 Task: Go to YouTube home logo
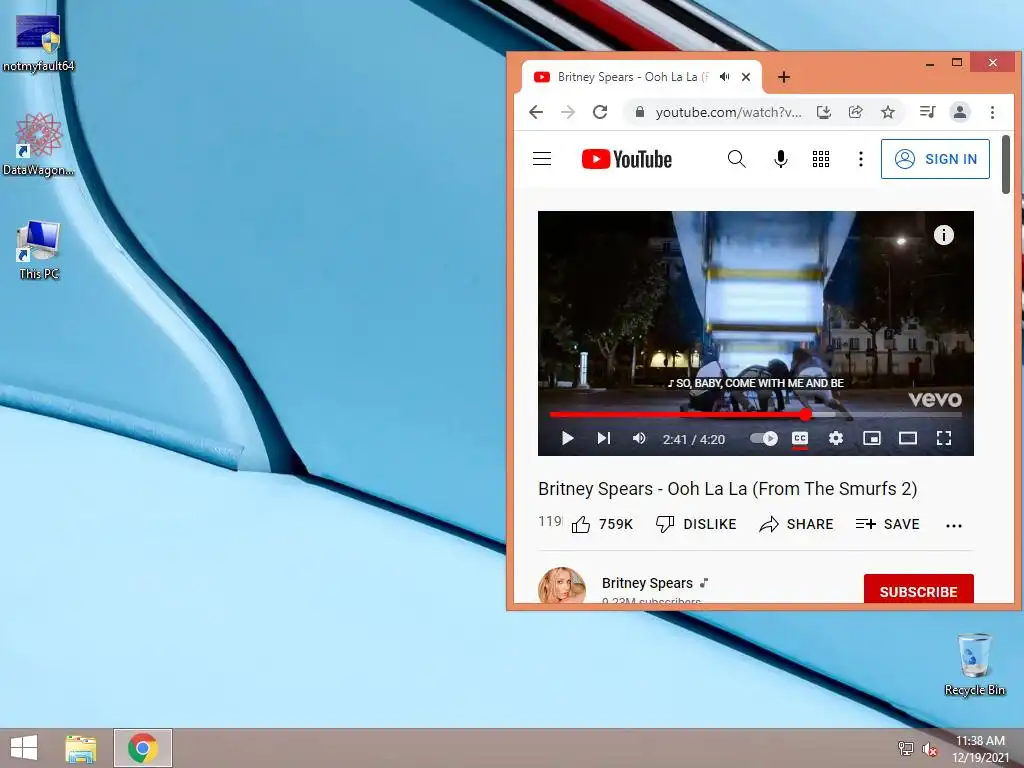pyautogui.click(x=627, y=159)
